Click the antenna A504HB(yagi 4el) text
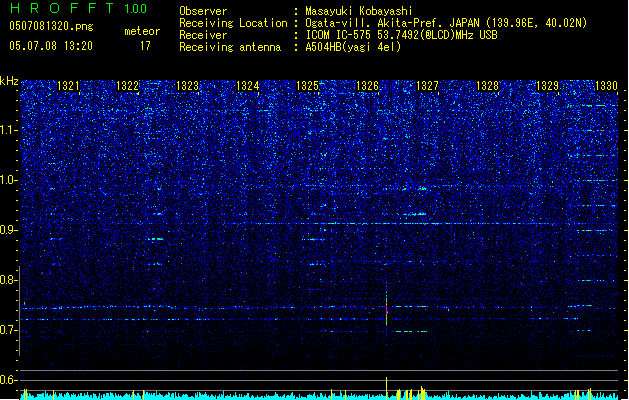629x400 pixels. click(353, 47)
